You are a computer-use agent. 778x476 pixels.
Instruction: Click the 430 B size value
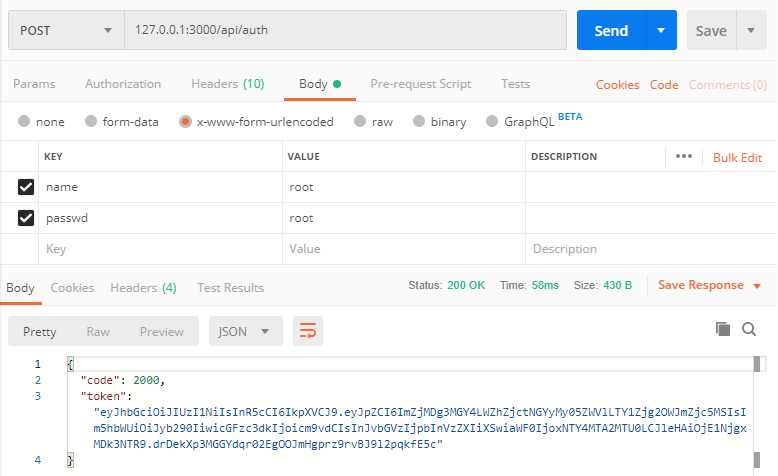tap(617, 285)
